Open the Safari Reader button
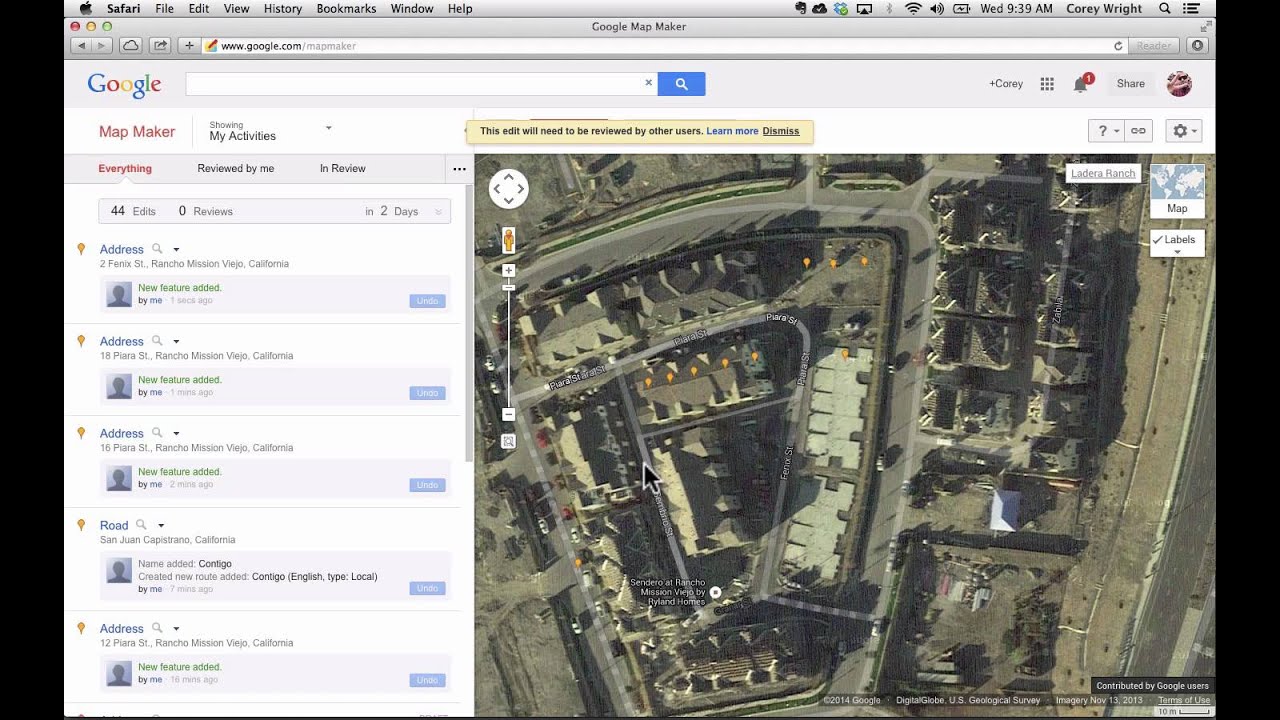The width and height of the screenshot is (1280, 720). tap(1153, 46)
